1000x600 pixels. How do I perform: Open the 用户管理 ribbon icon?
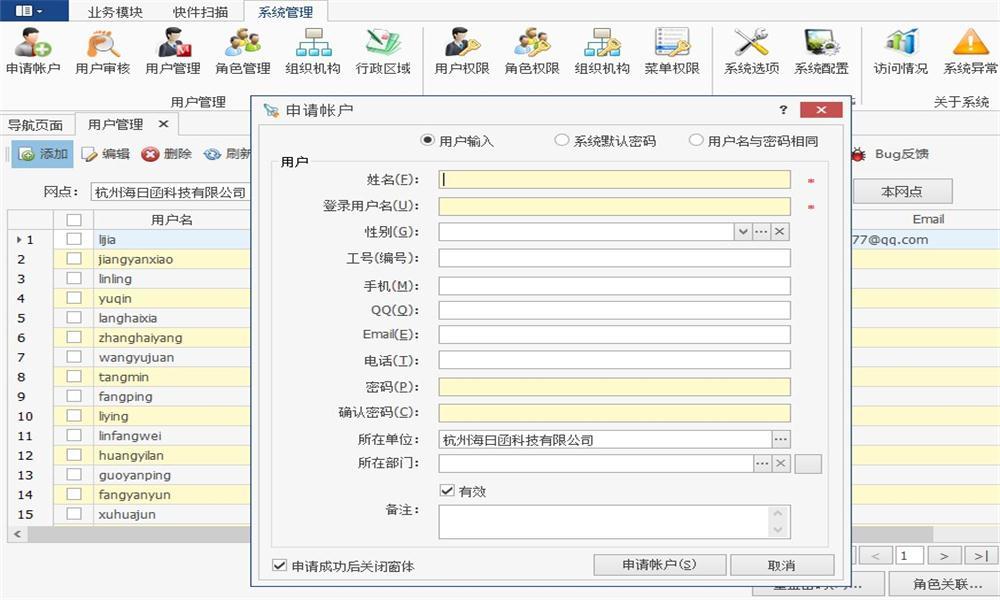(x=173, y=52)
